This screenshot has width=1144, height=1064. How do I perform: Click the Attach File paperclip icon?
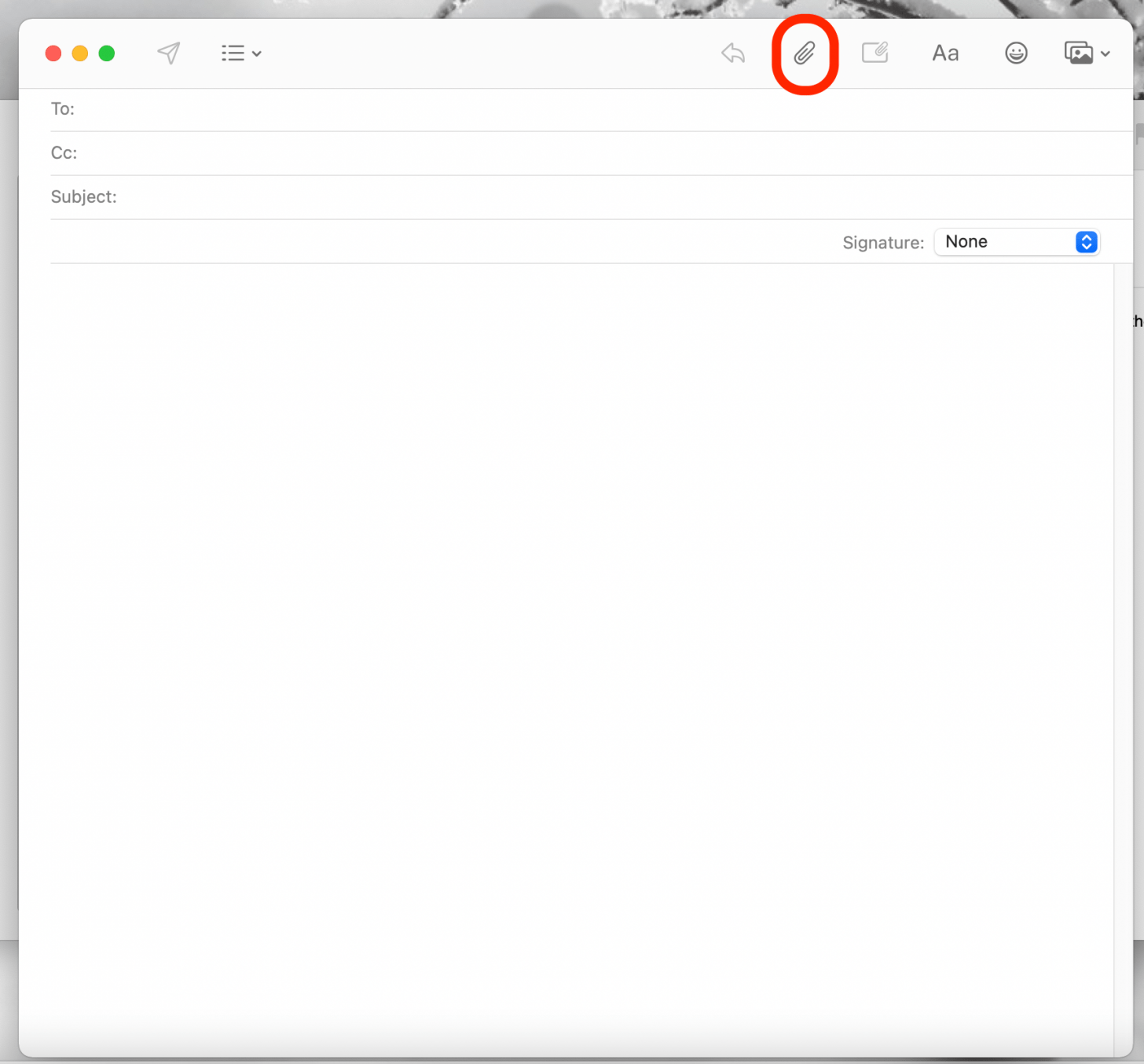(805, 53)
